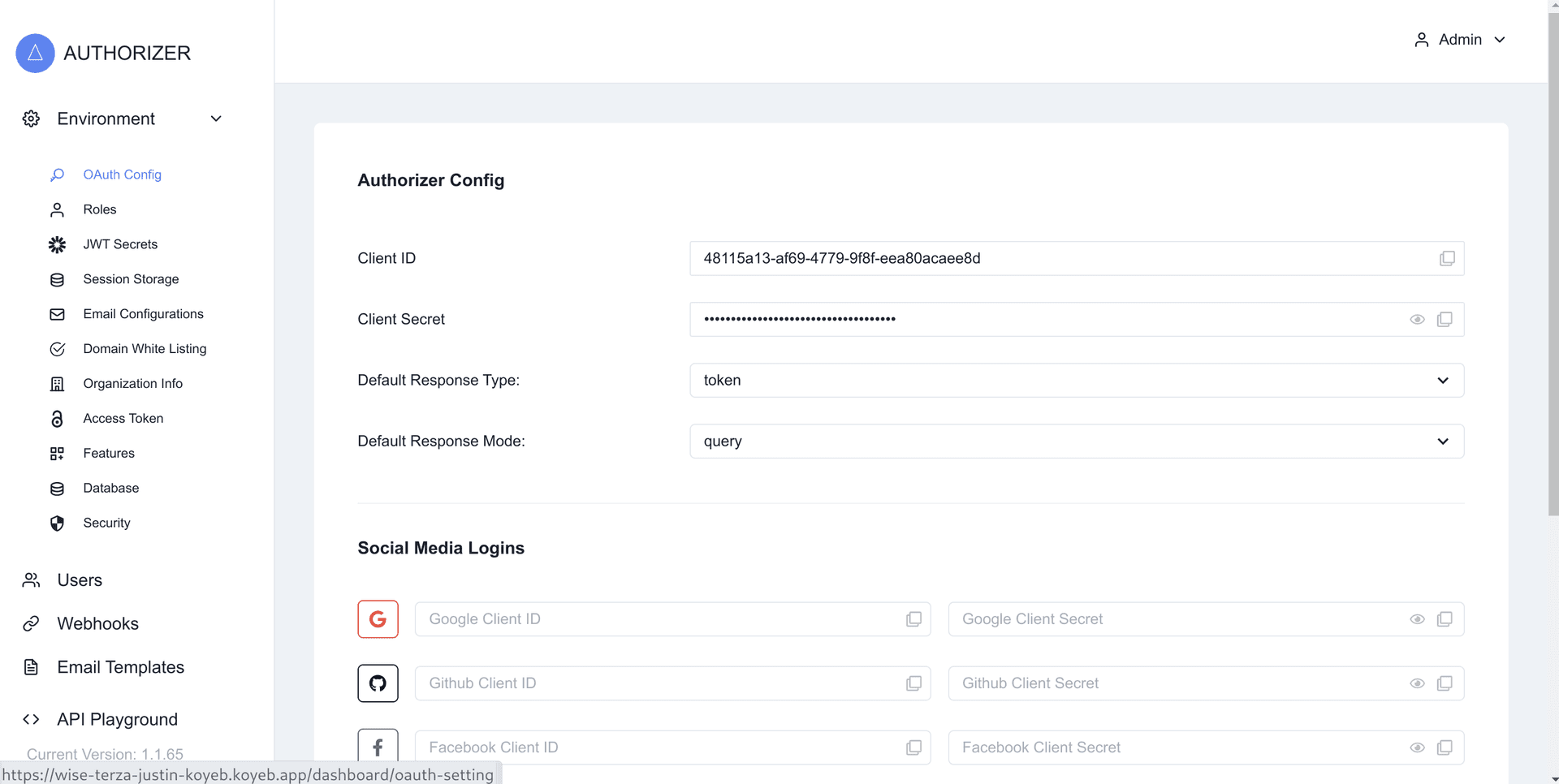Go to JWT Secrets settings
The width and height of the screenshot is (1559, 784).
pyautogui.click(x=120, y=244)
